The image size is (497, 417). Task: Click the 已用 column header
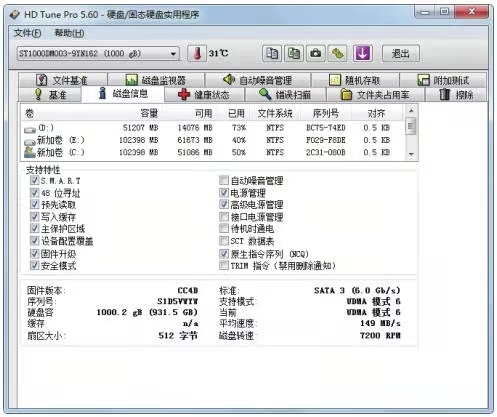coord(236,113)
